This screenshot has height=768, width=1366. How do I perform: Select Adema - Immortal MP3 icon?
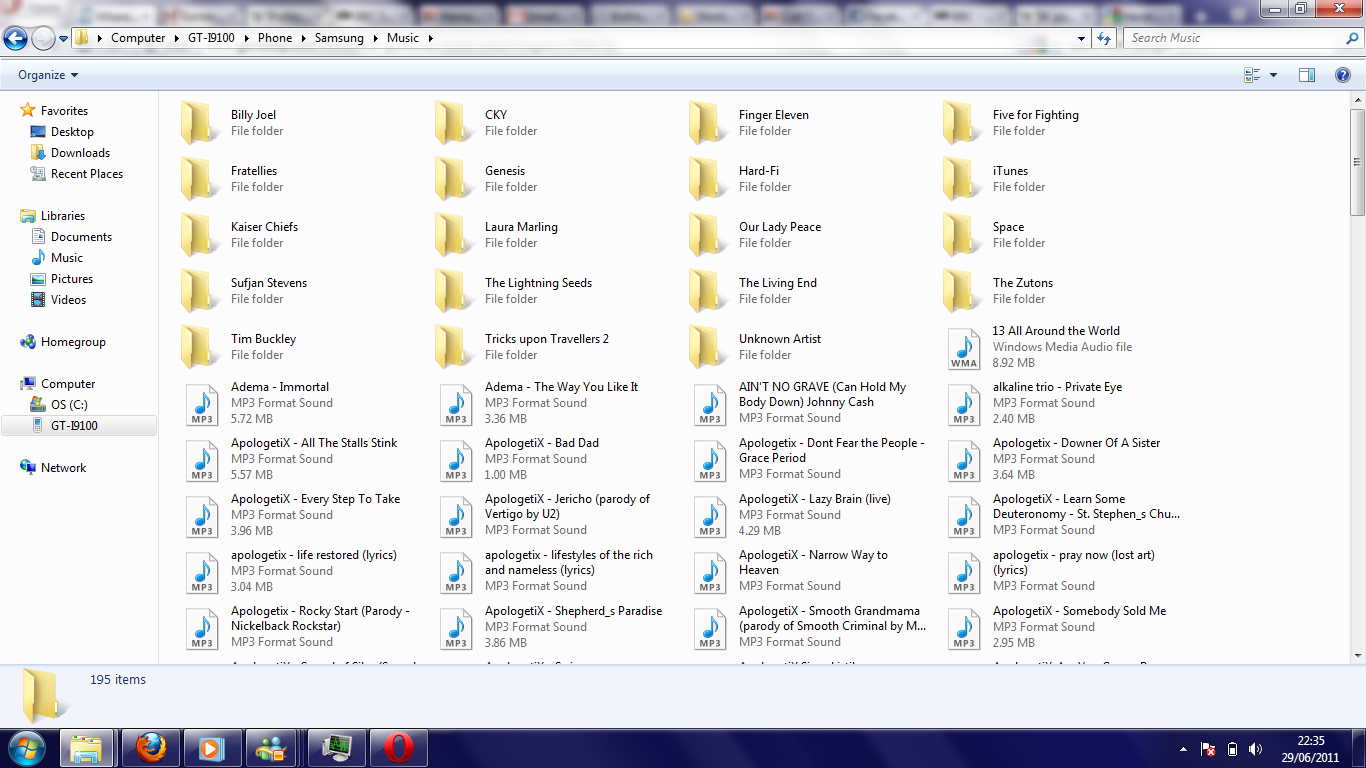coord(202,404)
